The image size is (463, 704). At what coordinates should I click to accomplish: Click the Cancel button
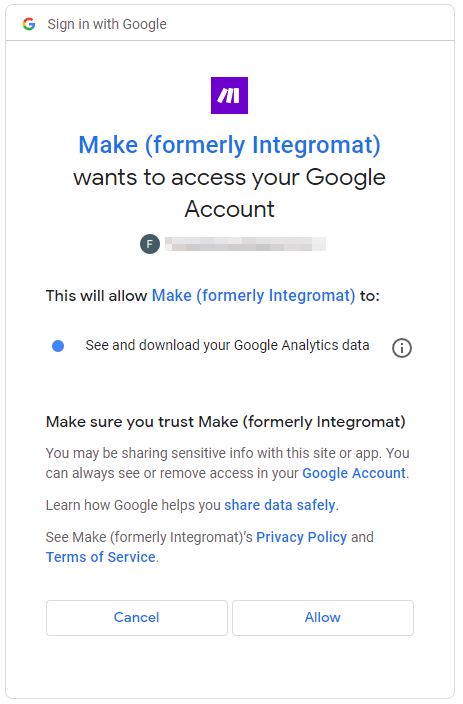coord(137,618)
